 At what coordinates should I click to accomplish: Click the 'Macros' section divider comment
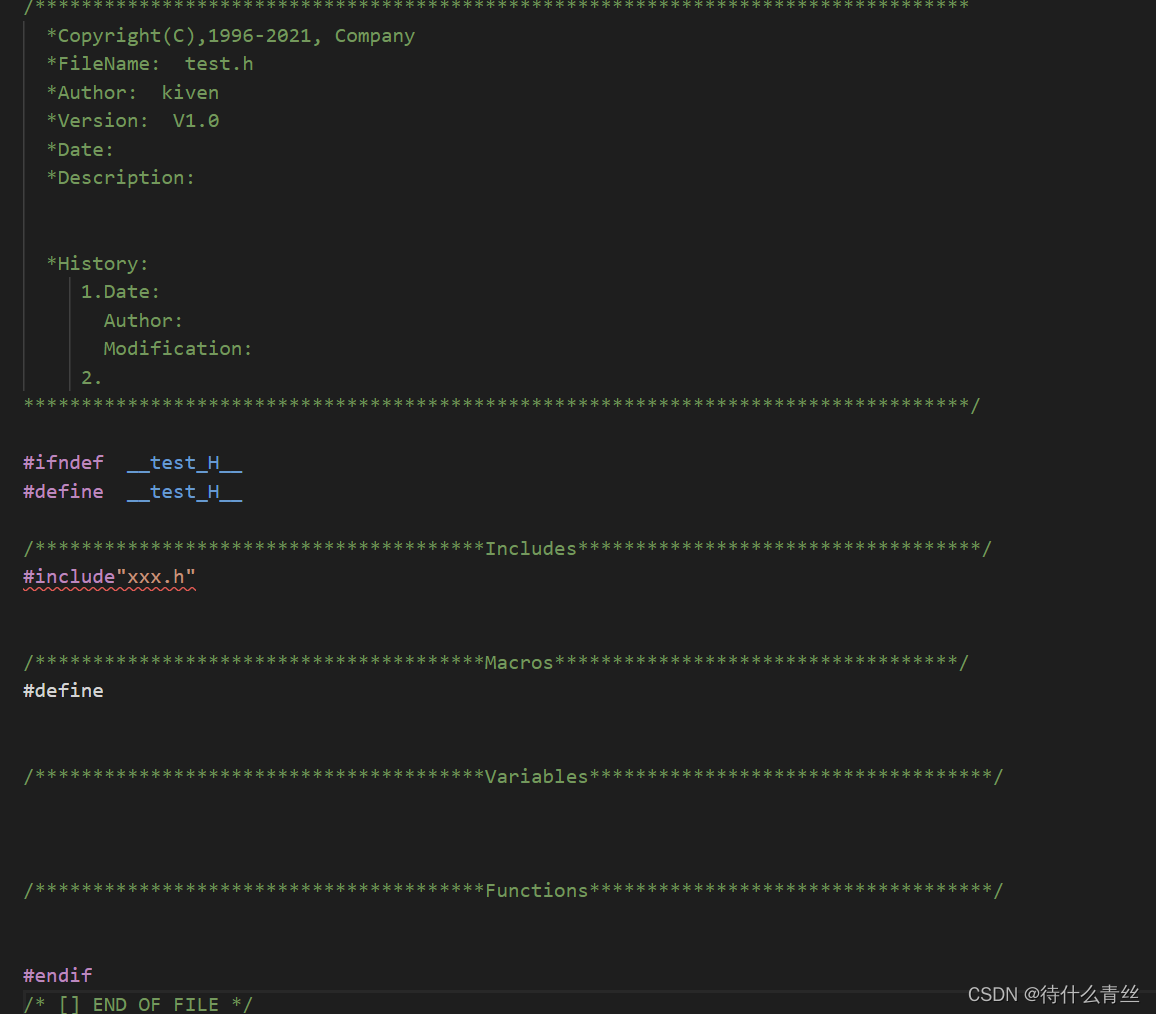[x=496, y=662]
